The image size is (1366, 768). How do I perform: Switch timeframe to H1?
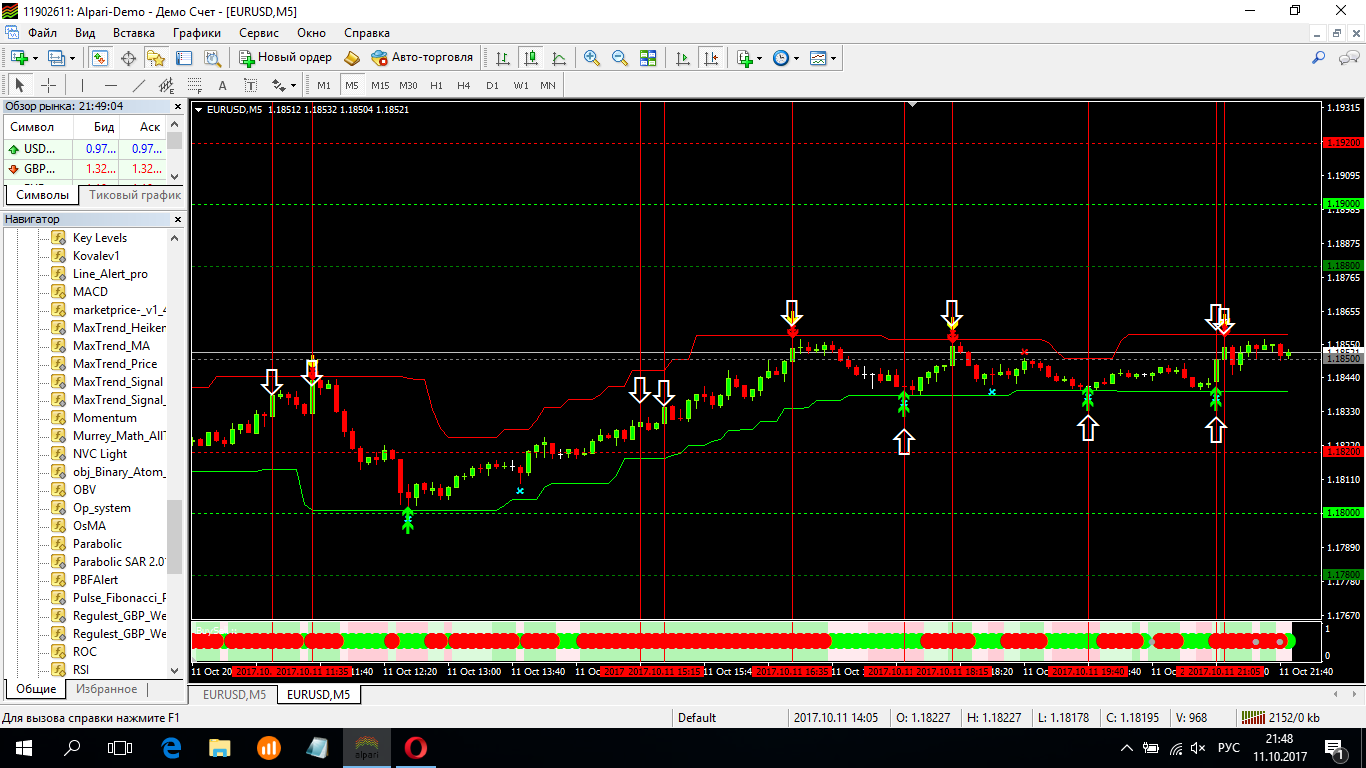click(x=436, y=85)
